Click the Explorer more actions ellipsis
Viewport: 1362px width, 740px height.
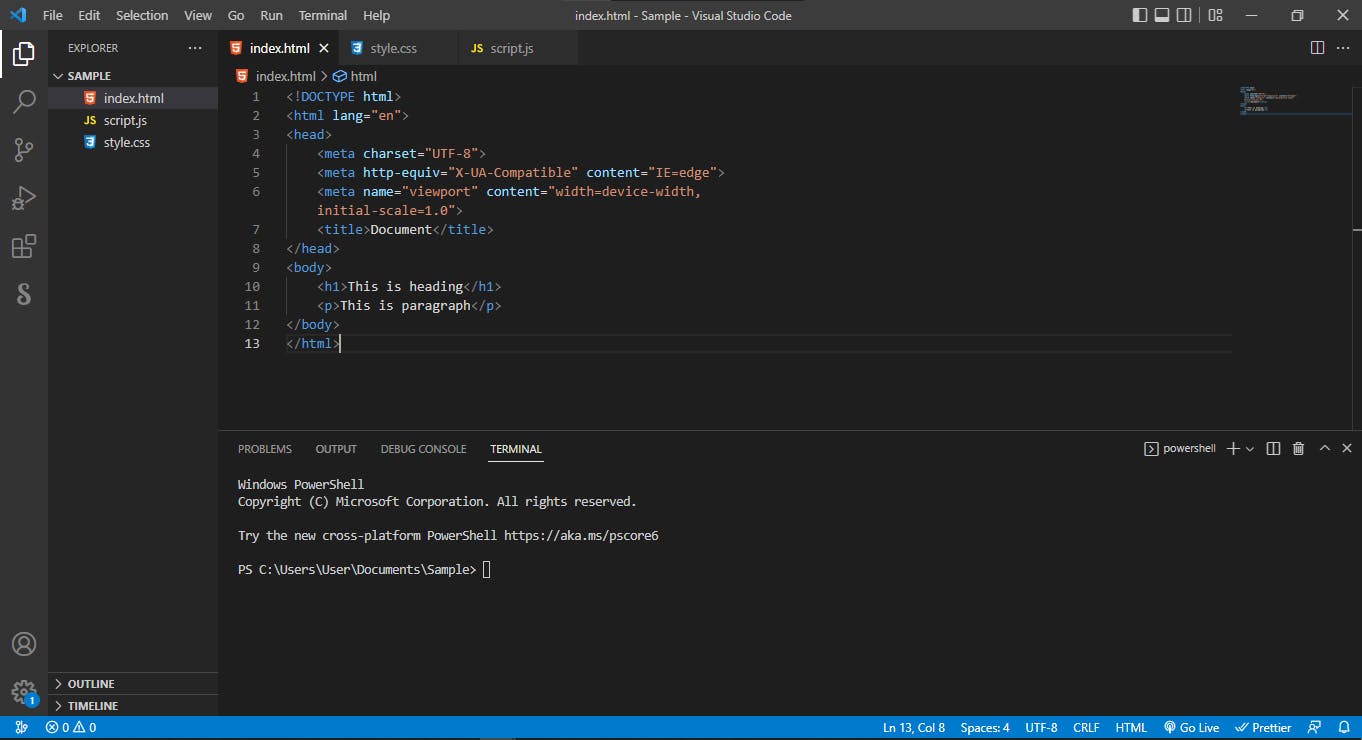pyautogui.click(x=194, y=48)
